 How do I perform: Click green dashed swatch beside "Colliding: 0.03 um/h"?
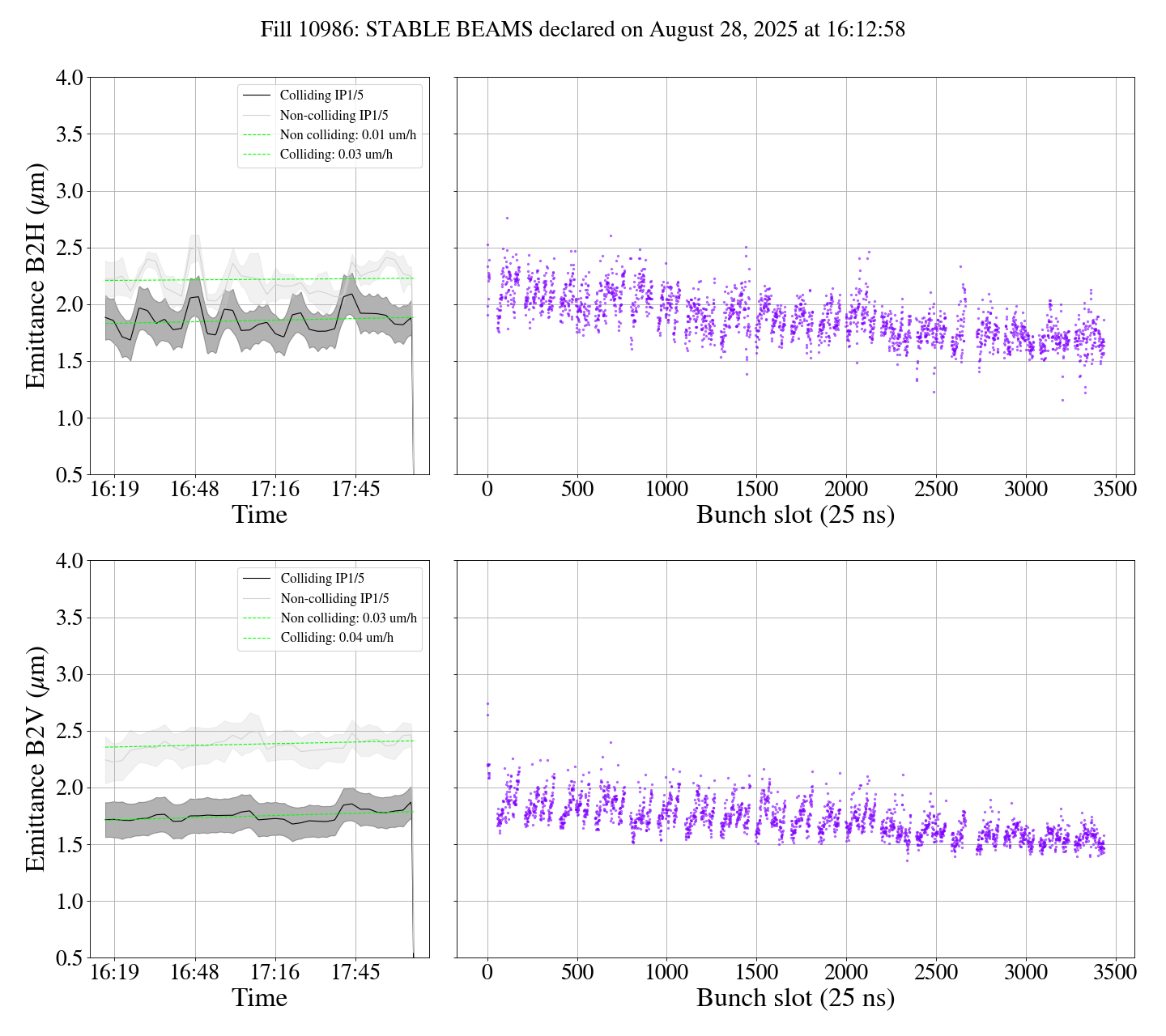point(256,154)
